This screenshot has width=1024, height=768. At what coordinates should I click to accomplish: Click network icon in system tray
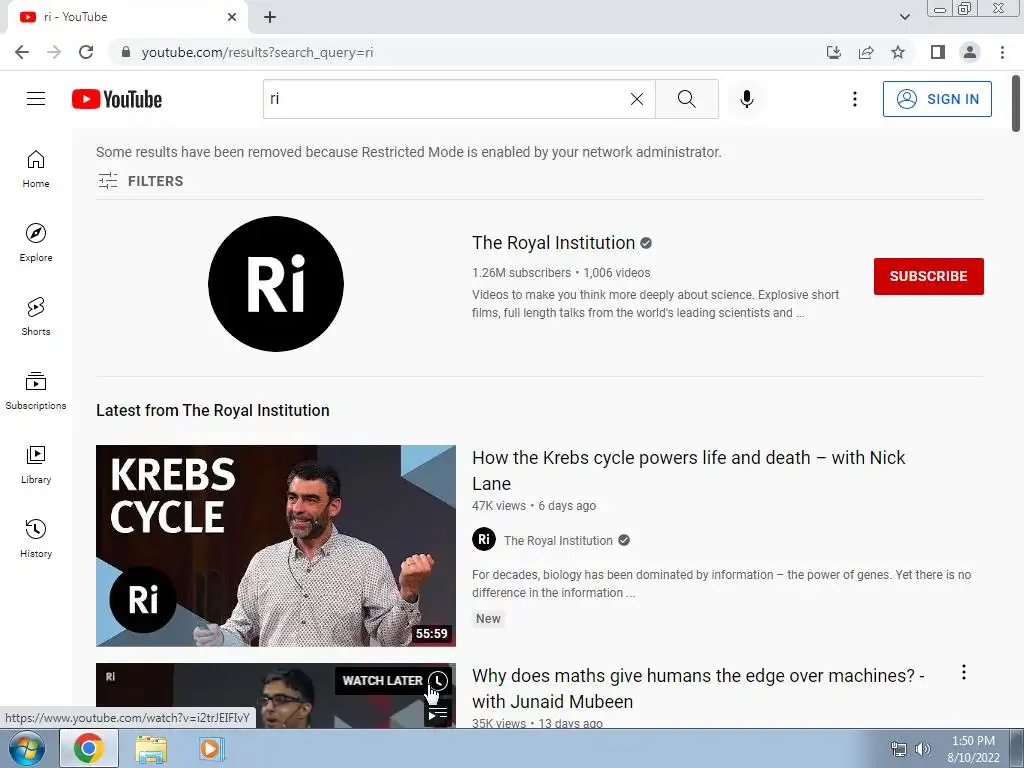[x=899, y=749]
